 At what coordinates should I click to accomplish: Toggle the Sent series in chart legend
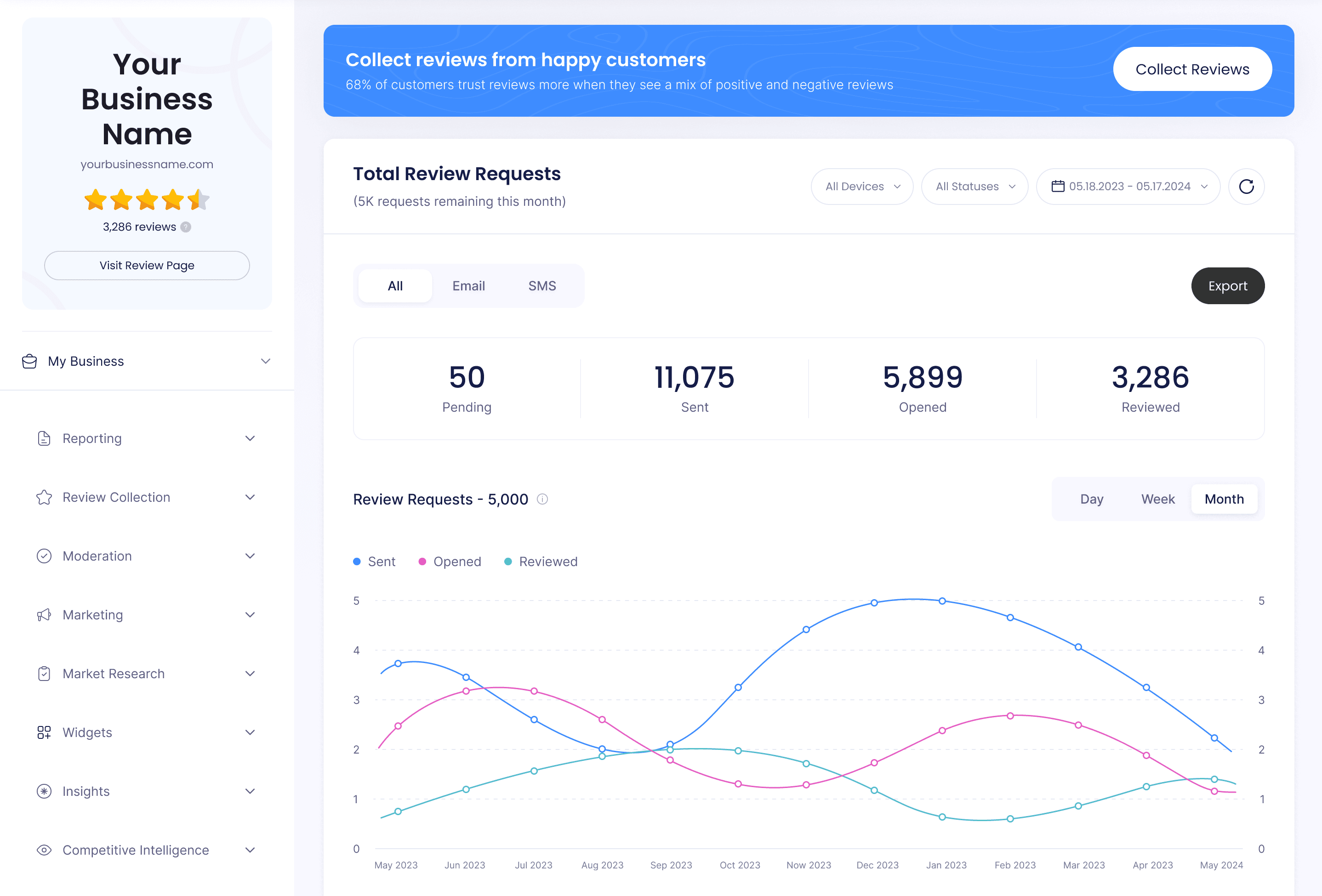tap(374, 561)
